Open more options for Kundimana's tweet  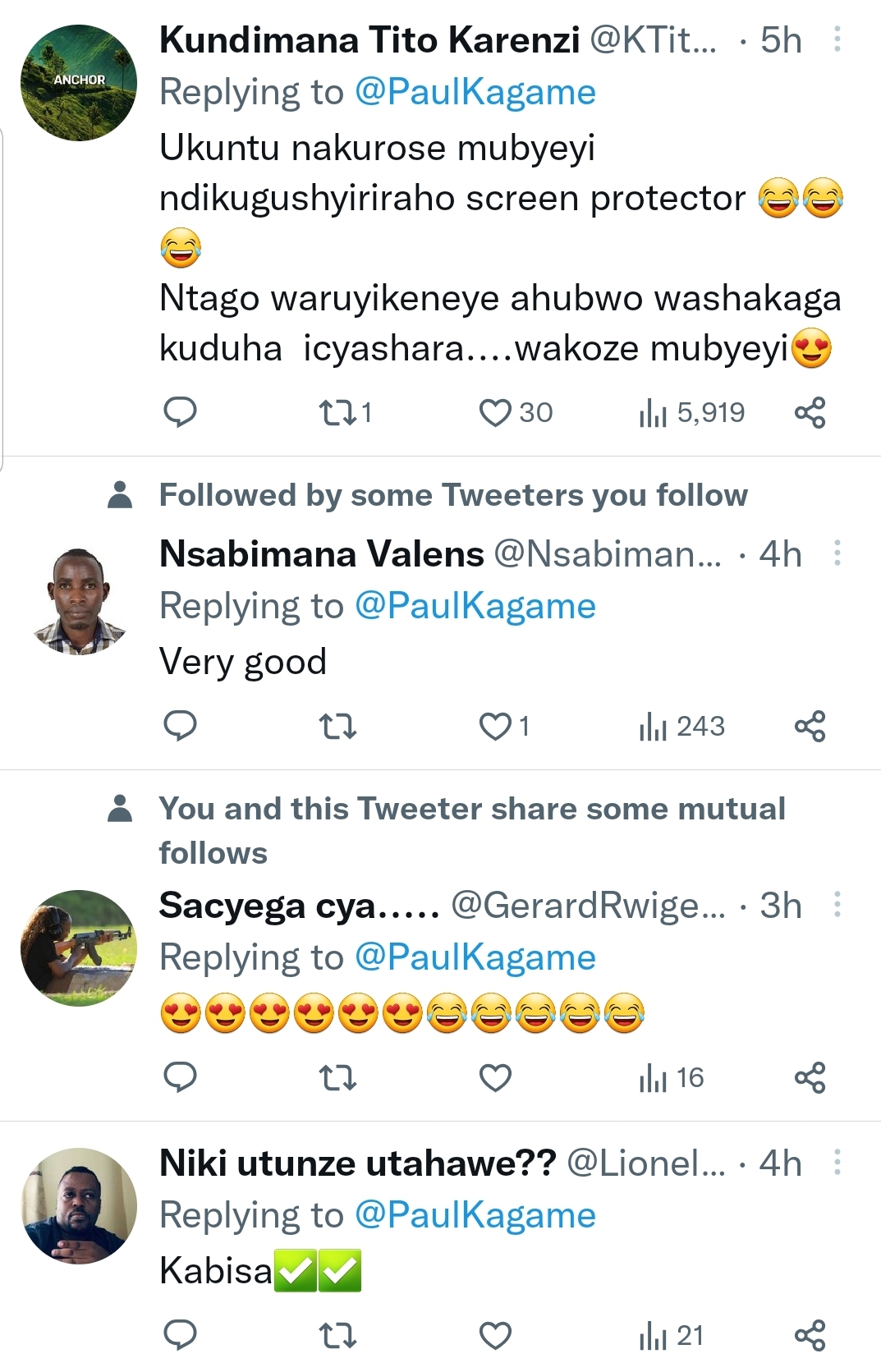pos(837,39)
